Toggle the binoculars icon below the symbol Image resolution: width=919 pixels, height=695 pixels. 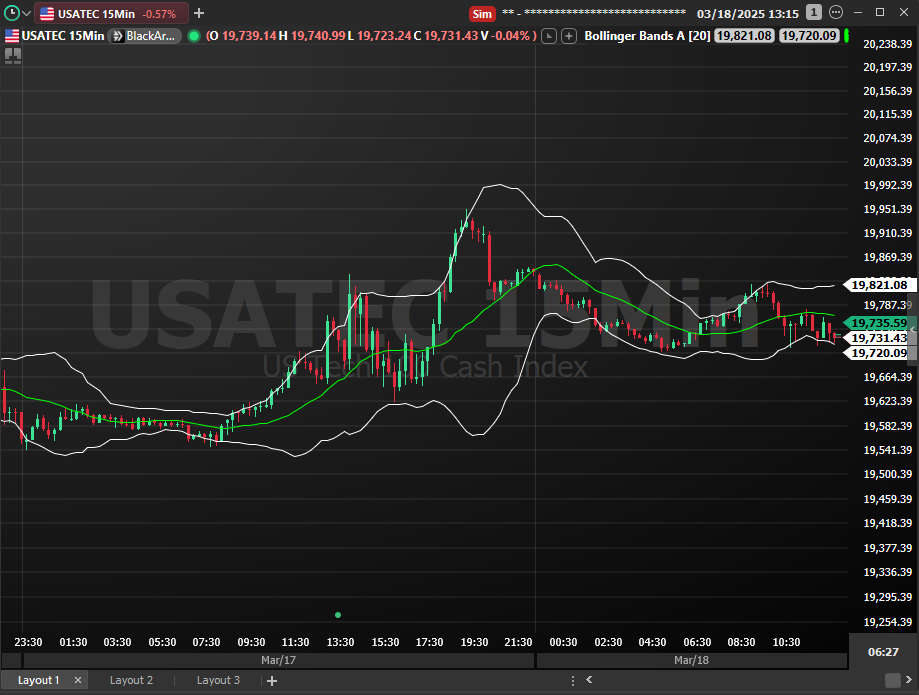(13, 56)
